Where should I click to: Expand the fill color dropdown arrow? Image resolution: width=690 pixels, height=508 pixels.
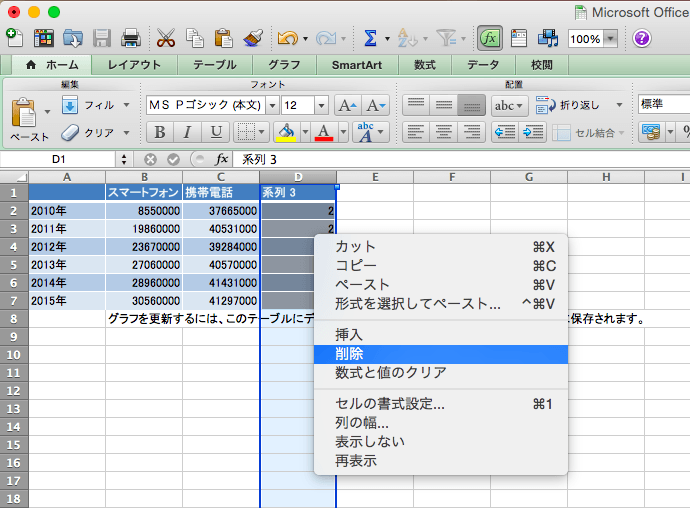click(x=305, y=132)
